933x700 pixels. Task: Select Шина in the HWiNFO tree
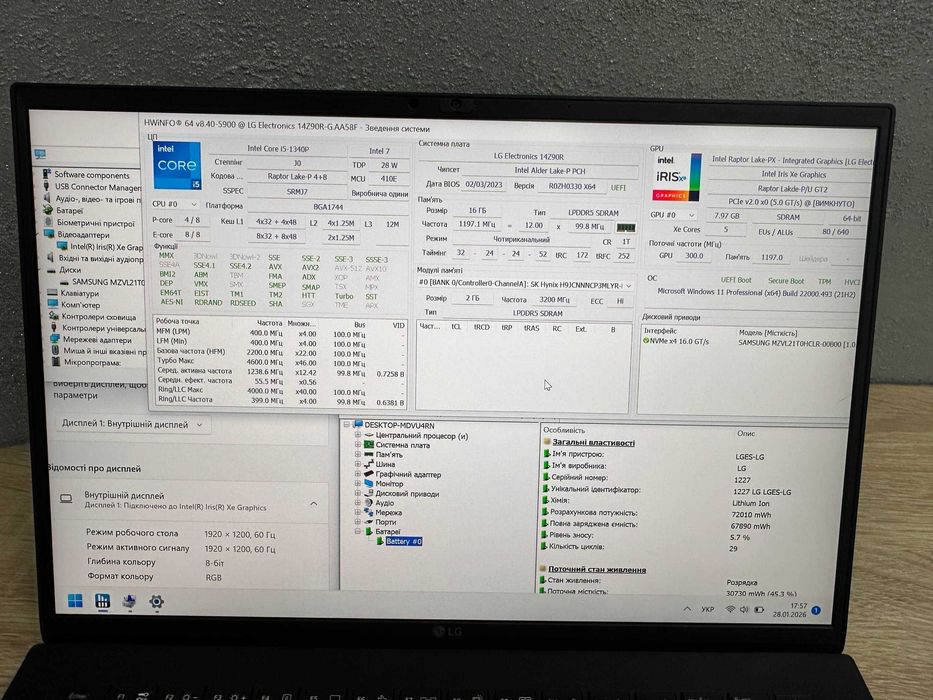pos(385,464)
